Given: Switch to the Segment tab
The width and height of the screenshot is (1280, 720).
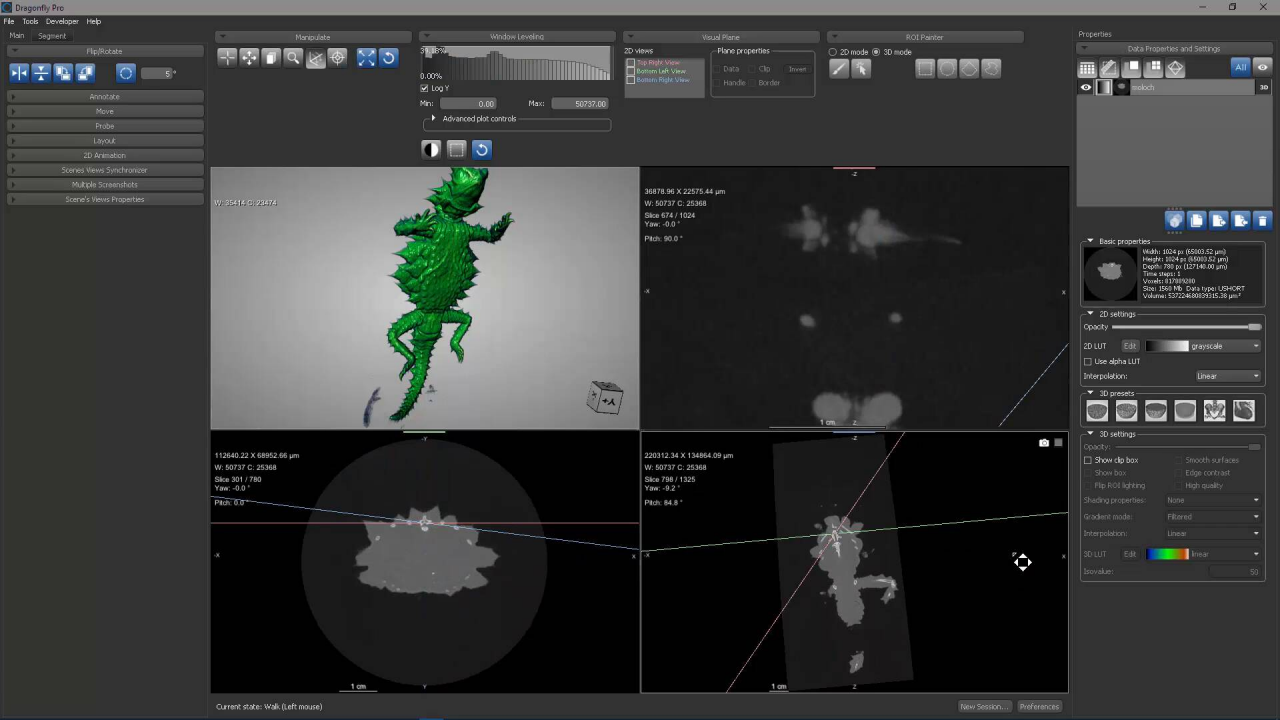Looking at the screenshot, I should [x=52, y=36].
